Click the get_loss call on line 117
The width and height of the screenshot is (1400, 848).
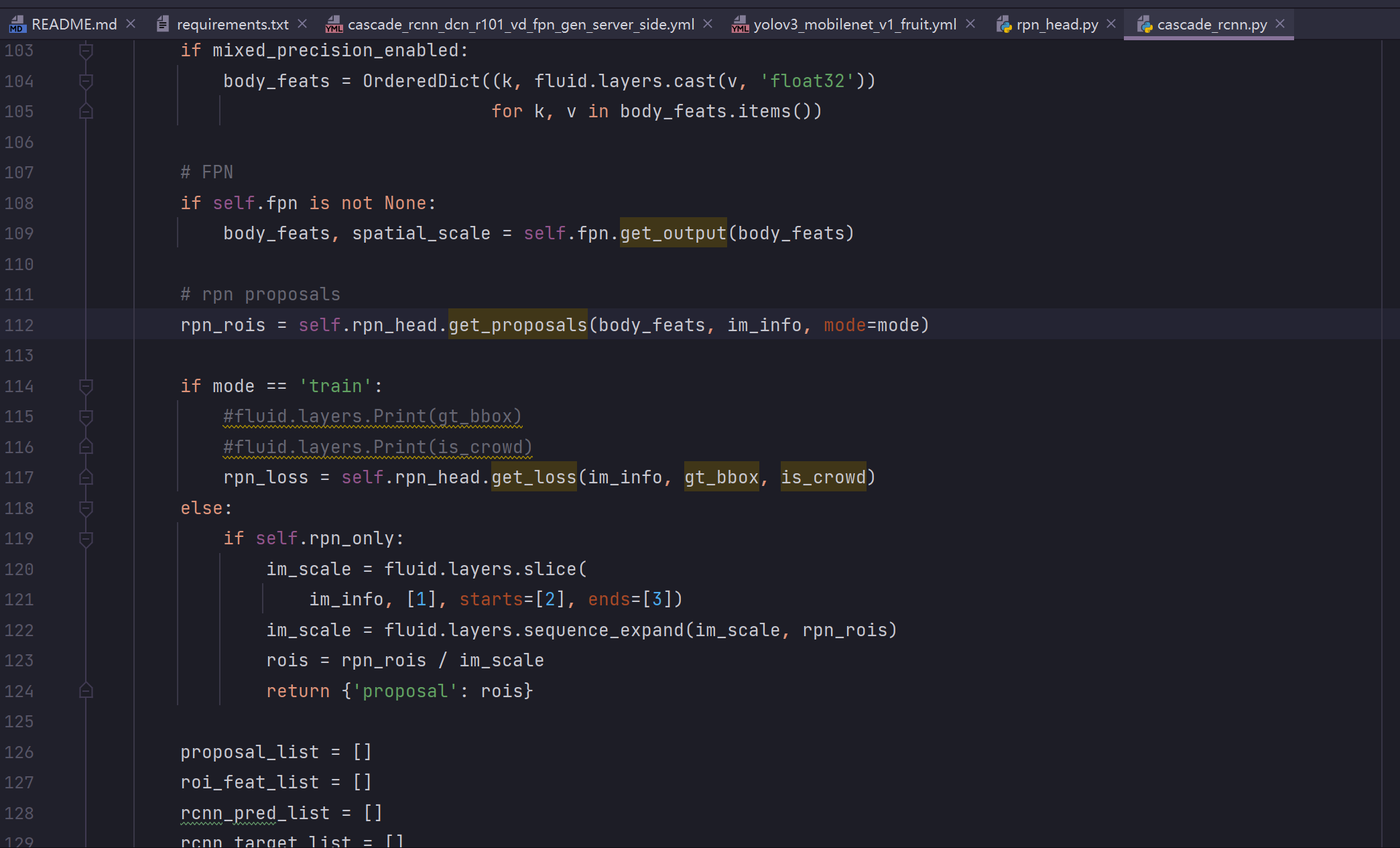[533, 477]
